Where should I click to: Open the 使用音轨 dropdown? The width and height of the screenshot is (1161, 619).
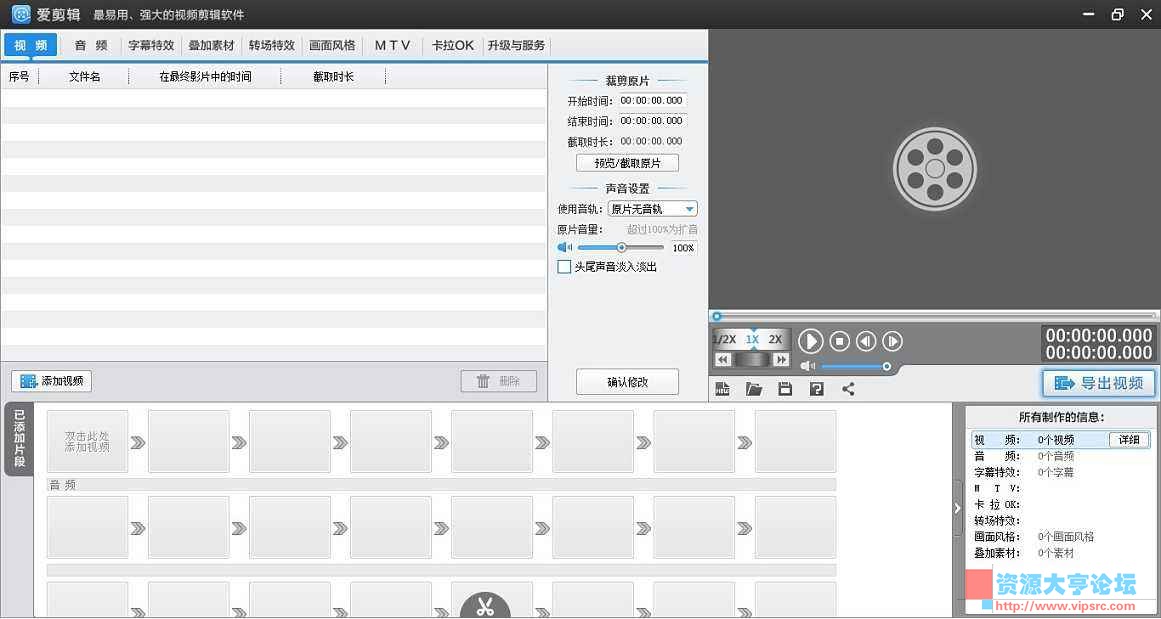[652, 209]
